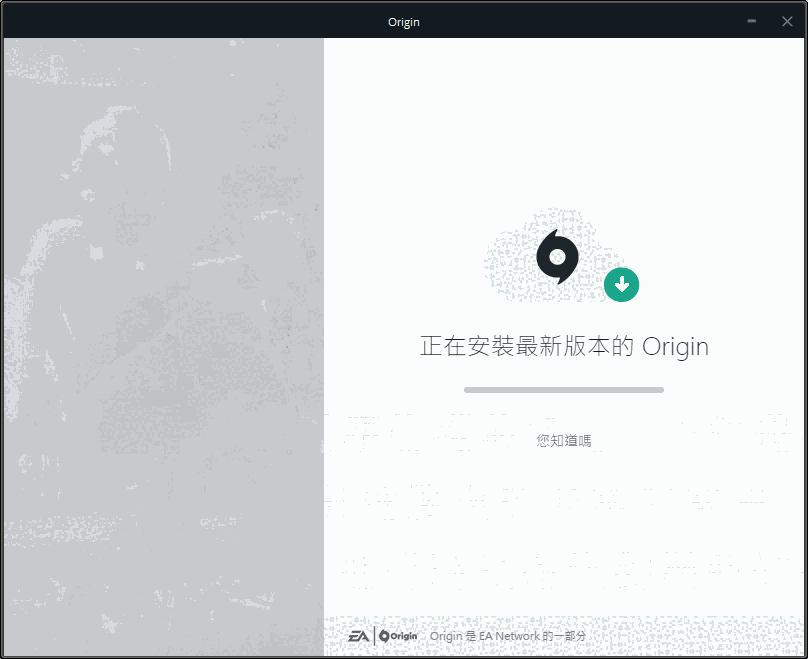Click the white arrow inside the green circle
The image size is (808, 659).
click(x=621, y=285)
